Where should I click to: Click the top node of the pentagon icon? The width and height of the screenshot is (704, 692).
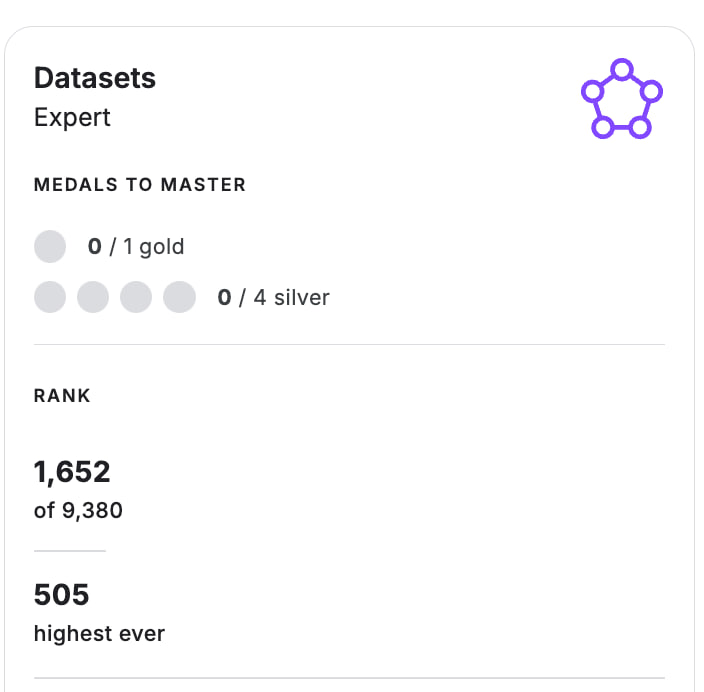point(621,70)
